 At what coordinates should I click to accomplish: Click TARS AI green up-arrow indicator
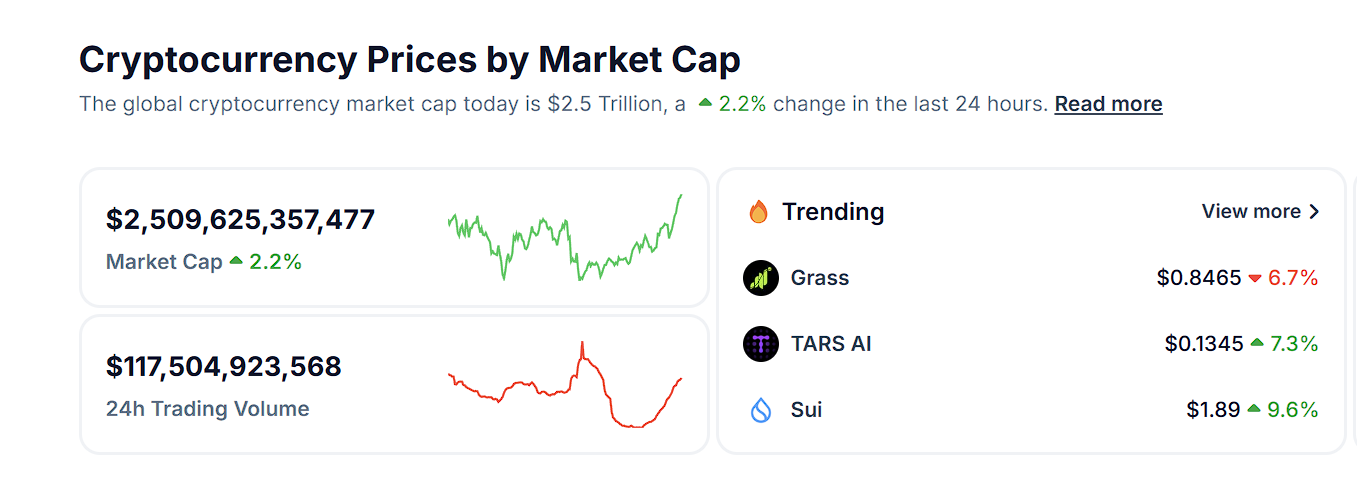1256,344
